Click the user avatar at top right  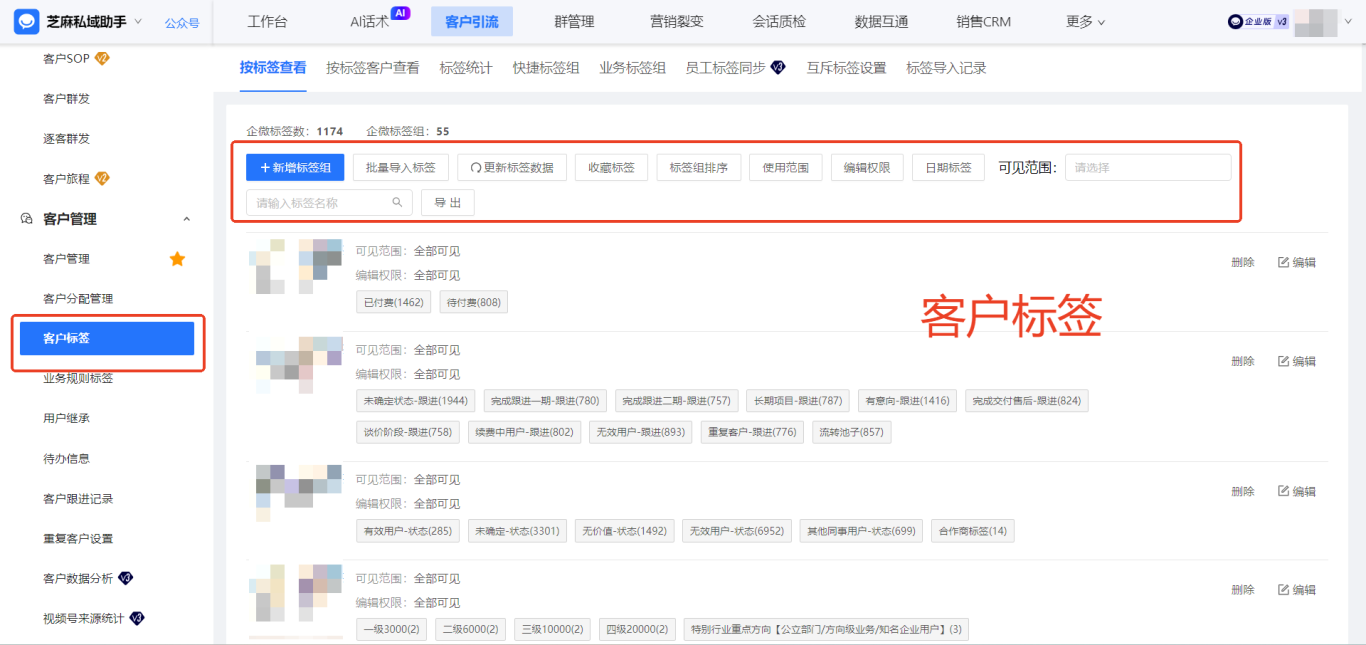pos(1316,22)
